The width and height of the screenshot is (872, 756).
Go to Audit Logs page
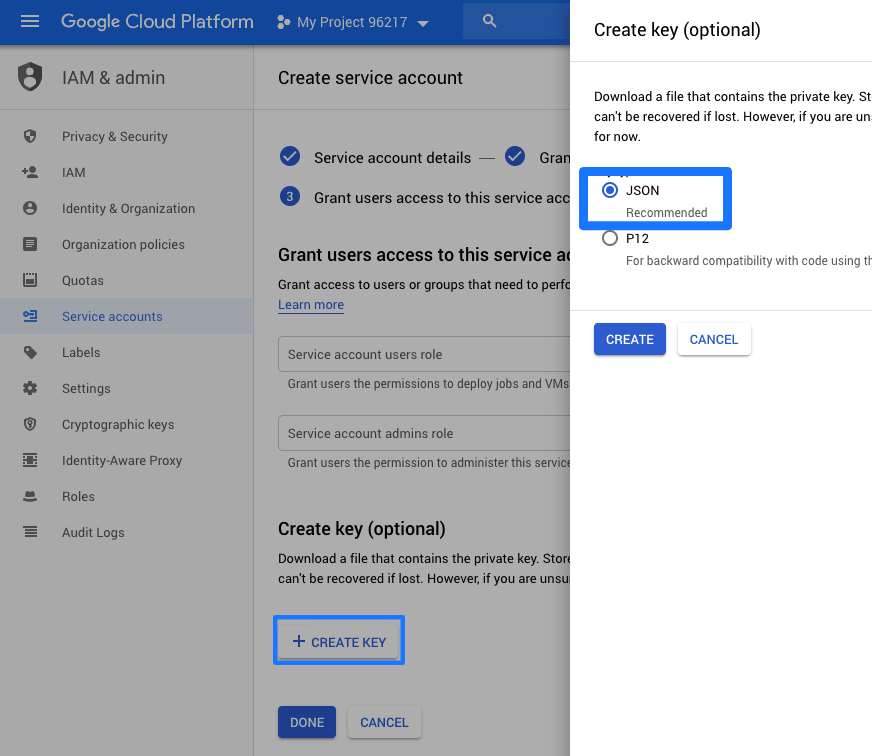coord(93,532)
